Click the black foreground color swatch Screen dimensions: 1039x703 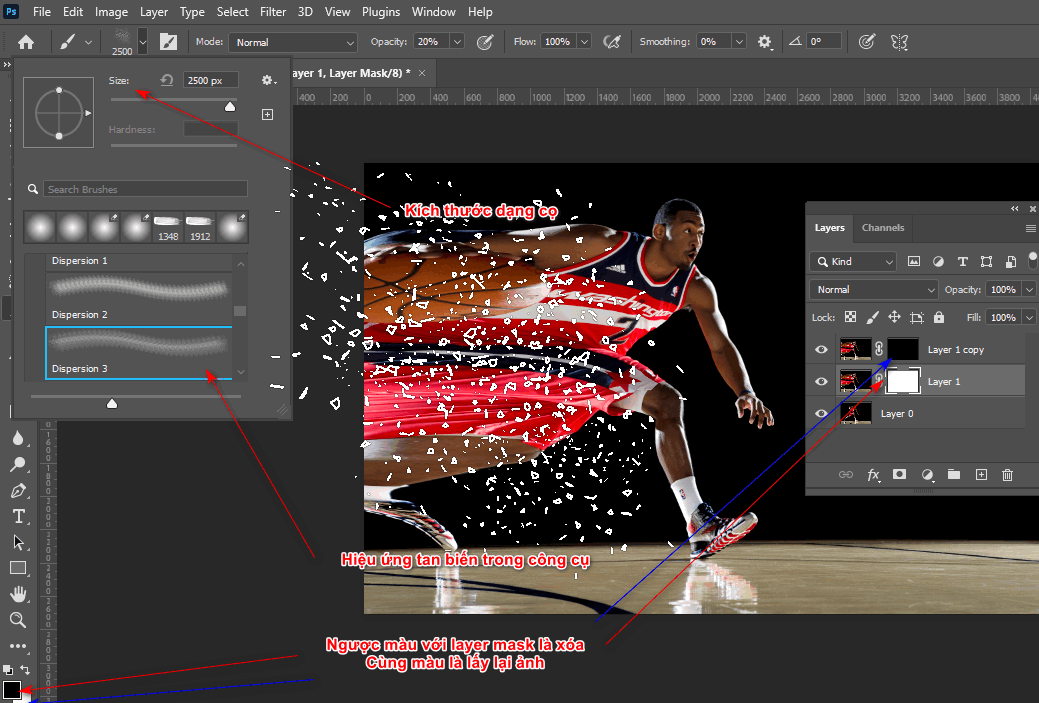11,690
